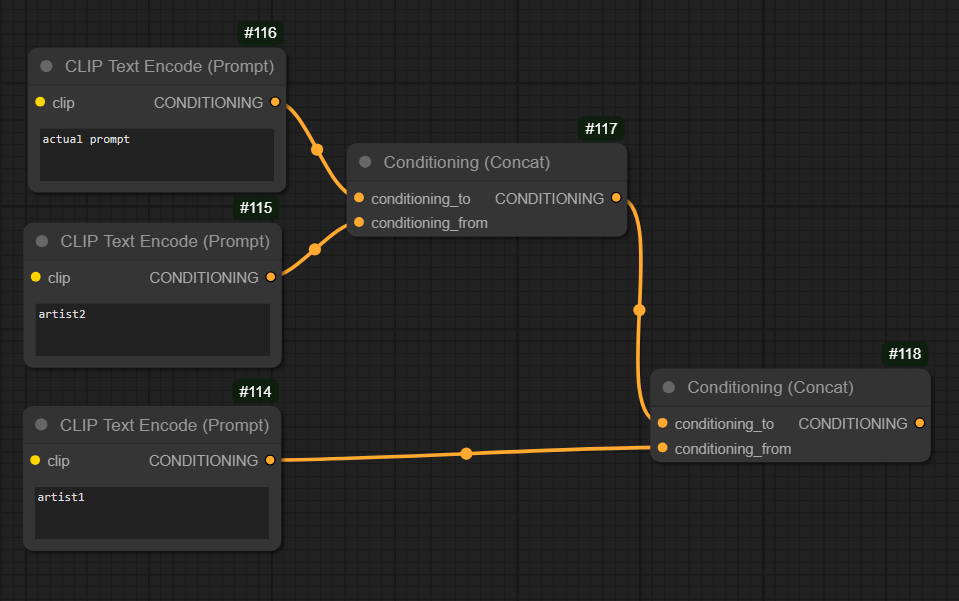Click the 'clip' label on node #115
The width and height of the screenshot is (959, 601).
click(59, 278)
